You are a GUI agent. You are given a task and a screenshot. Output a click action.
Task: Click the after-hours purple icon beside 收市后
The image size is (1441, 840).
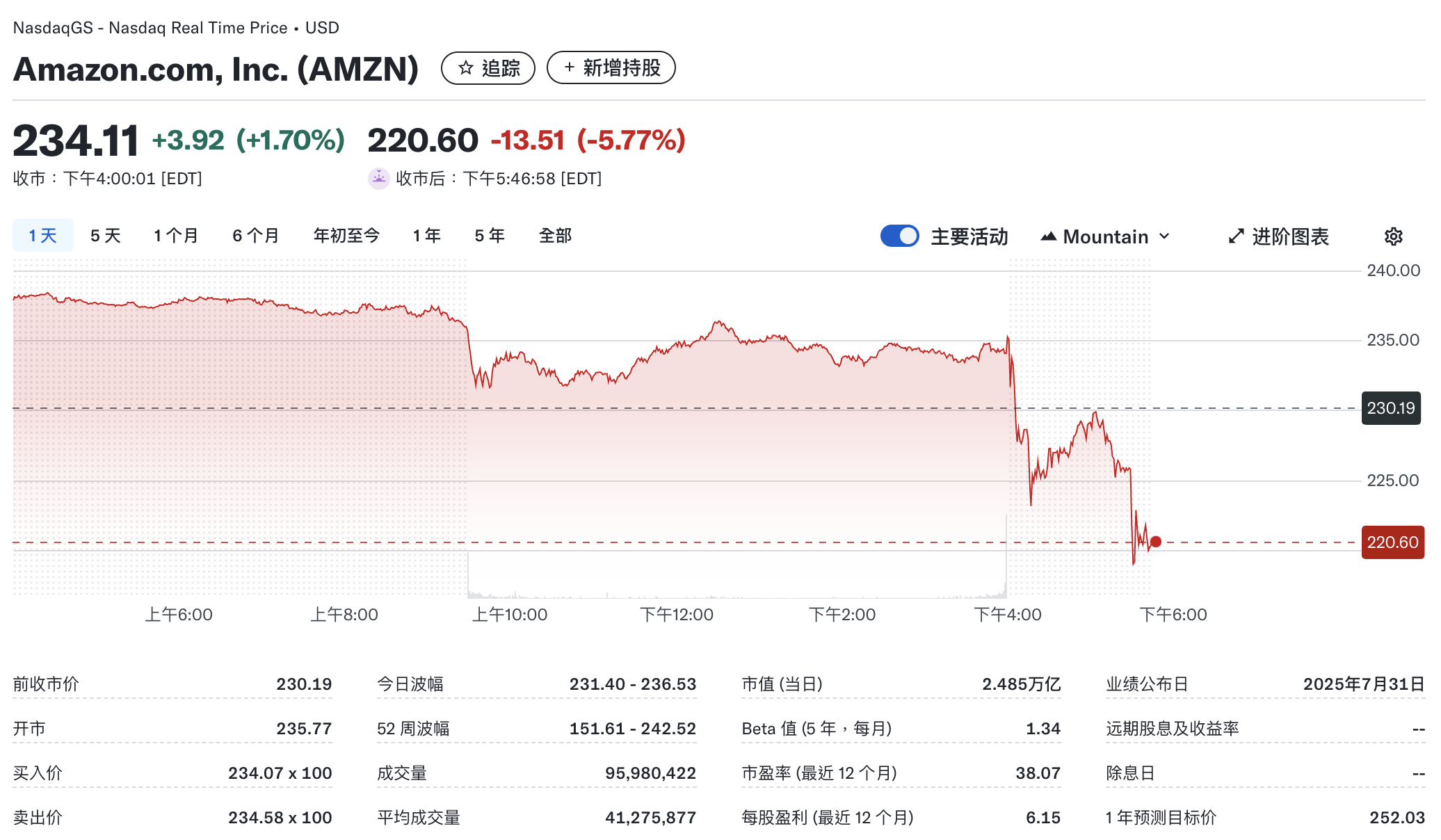(x=378, y=179)
